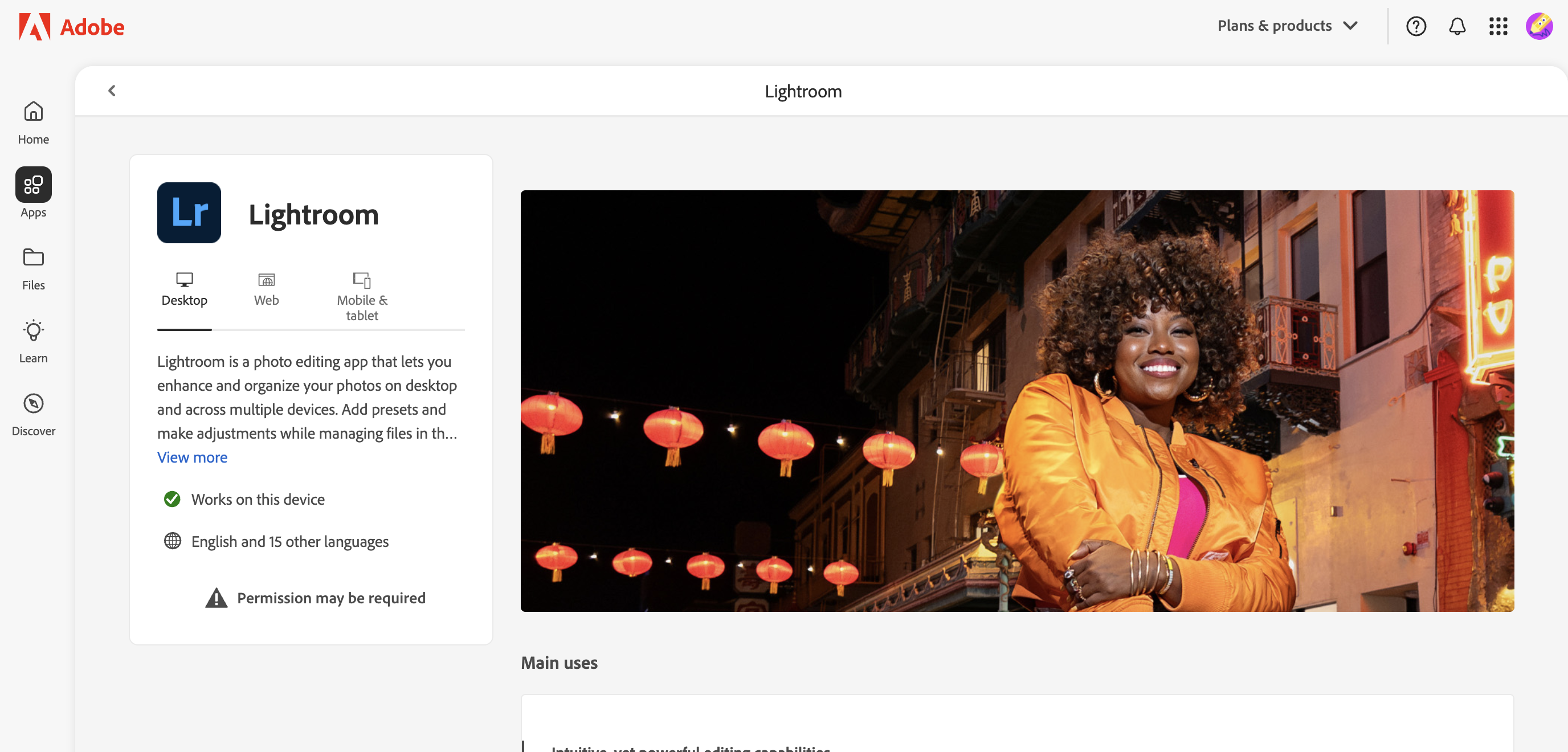Switch to the Desktop tab
The image size is (1568, 752).
click(185, 289)
